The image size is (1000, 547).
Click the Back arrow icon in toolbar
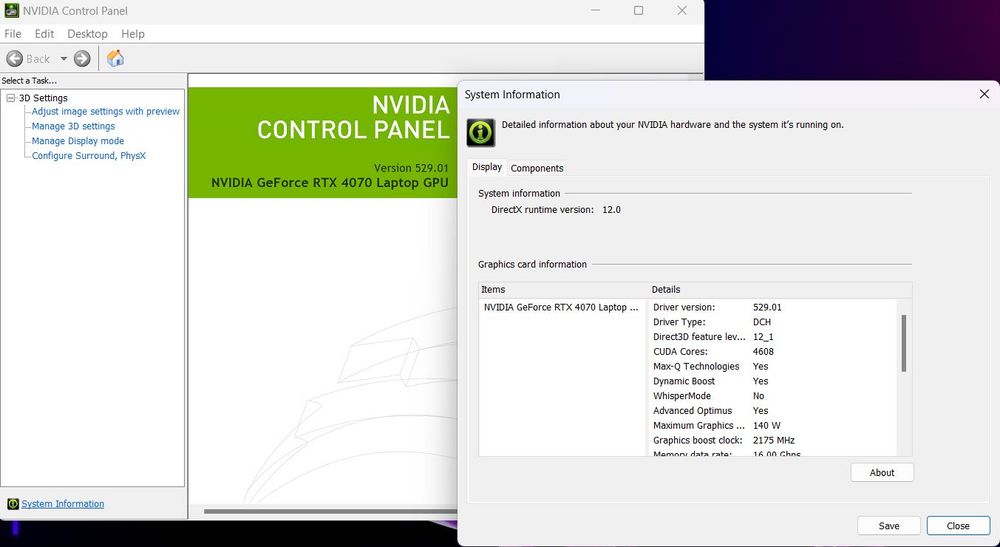[x=15, y=59]
